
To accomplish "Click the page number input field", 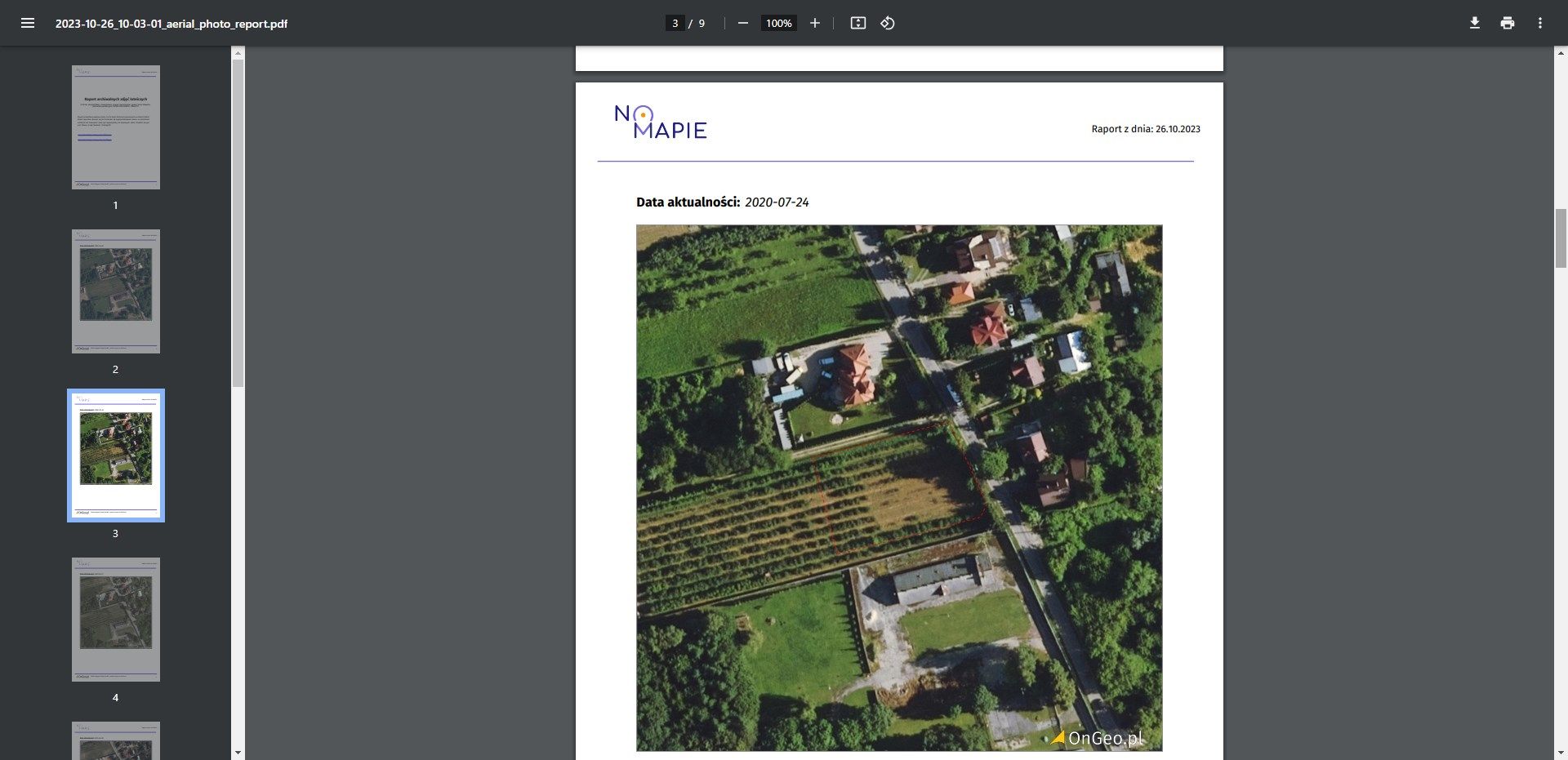I will tap(675, 23).
